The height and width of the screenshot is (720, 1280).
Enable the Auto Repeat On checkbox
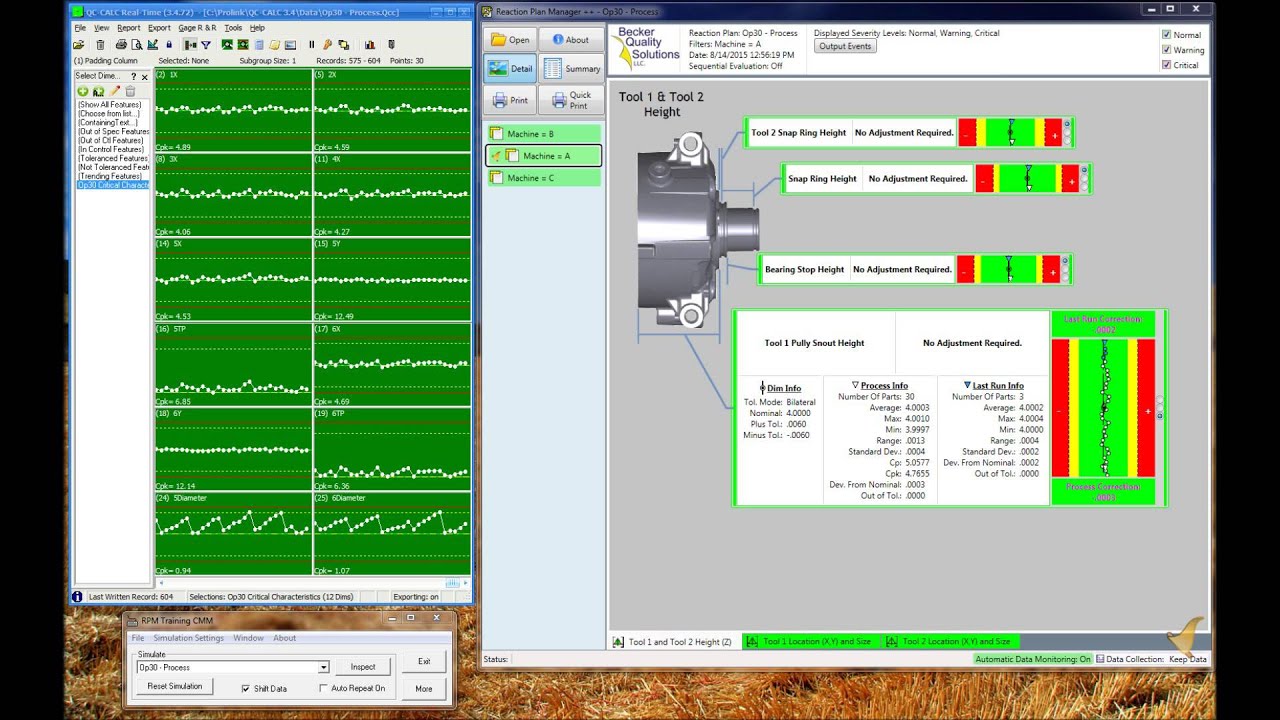(323, 688)
